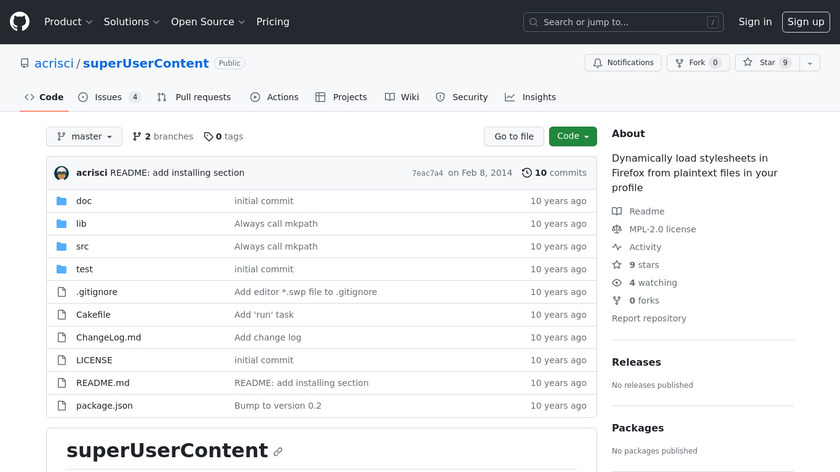Click the GitHub logo icon
The height and width of the screenshot is (472, 840).
click(20, 22)
